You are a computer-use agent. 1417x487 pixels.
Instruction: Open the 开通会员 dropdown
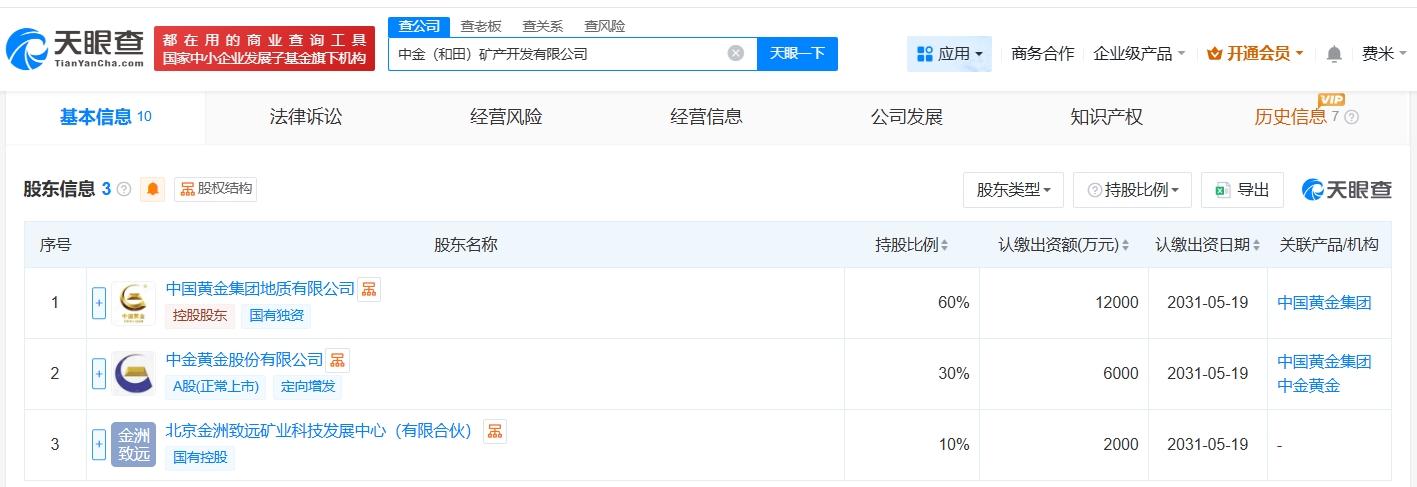click(1255, 54)
